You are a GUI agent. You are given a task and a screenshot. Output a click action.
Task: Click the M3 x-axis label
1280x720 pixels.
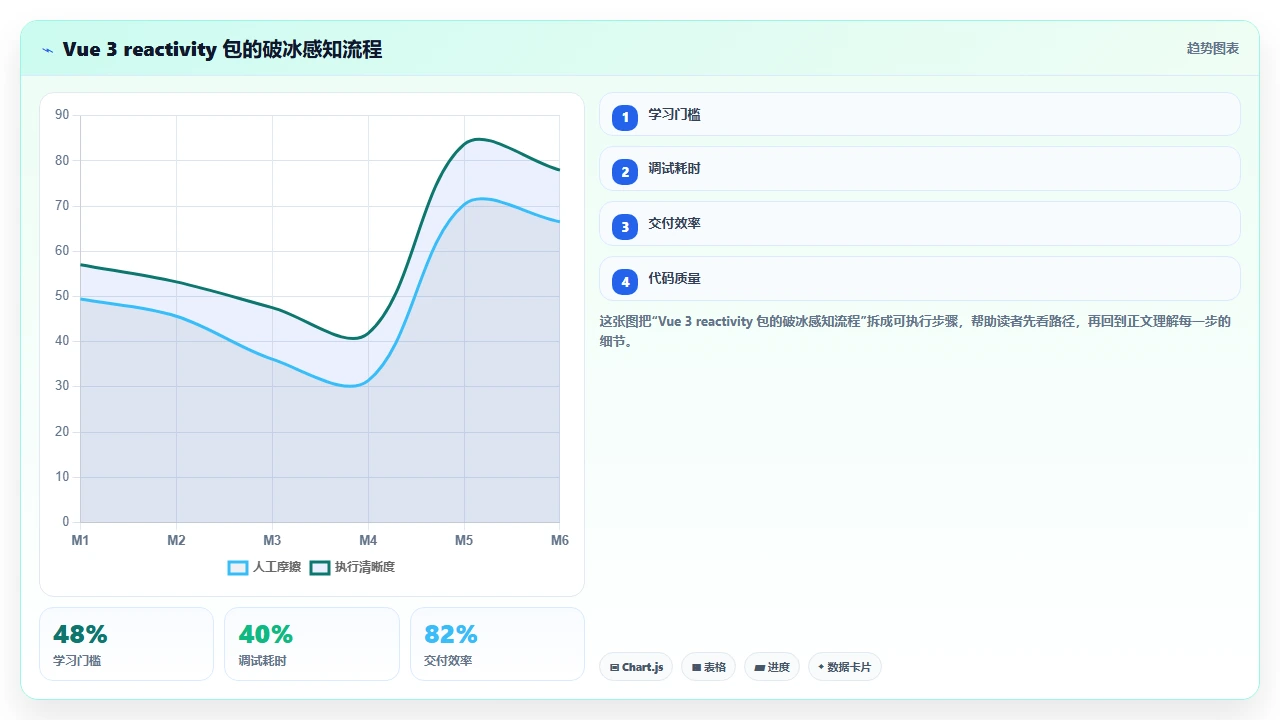(x=272, y=540)
